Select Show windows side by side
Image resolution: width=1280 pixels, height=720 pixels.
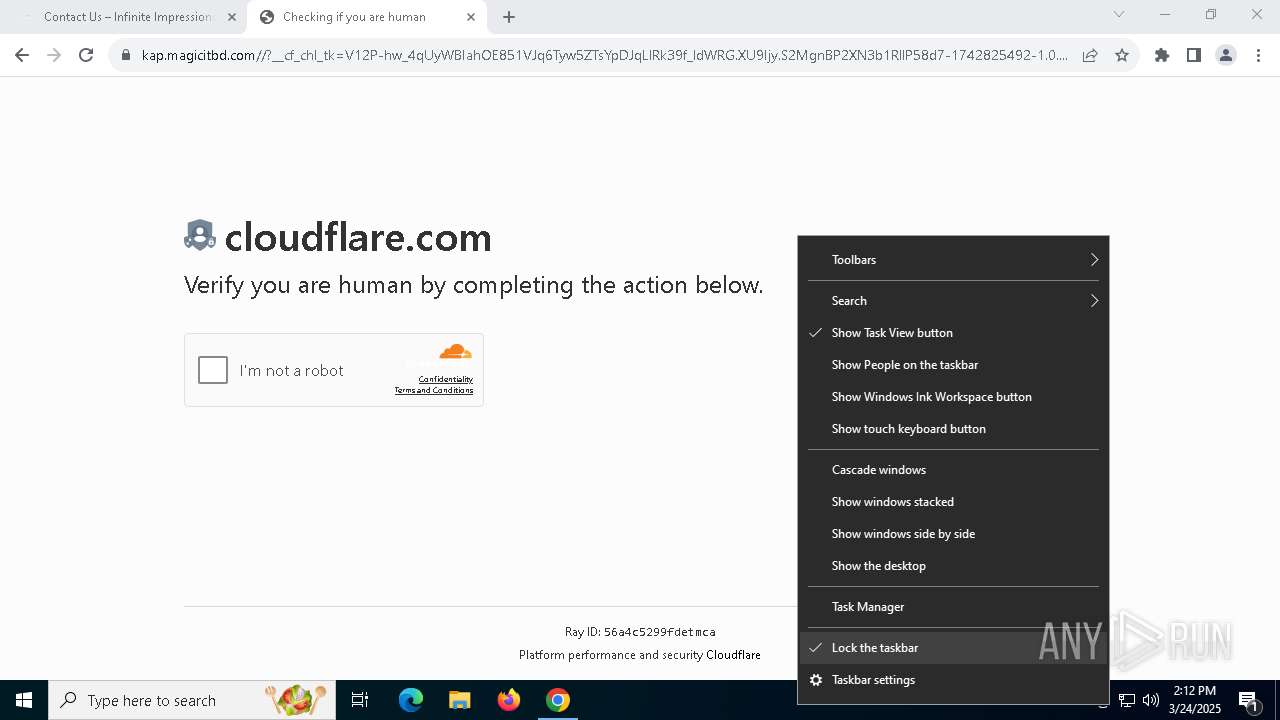(953, 534)
